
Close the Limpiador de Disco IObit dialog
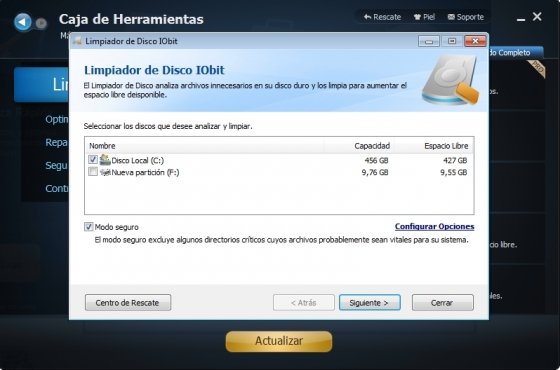[x=475, y=41]
